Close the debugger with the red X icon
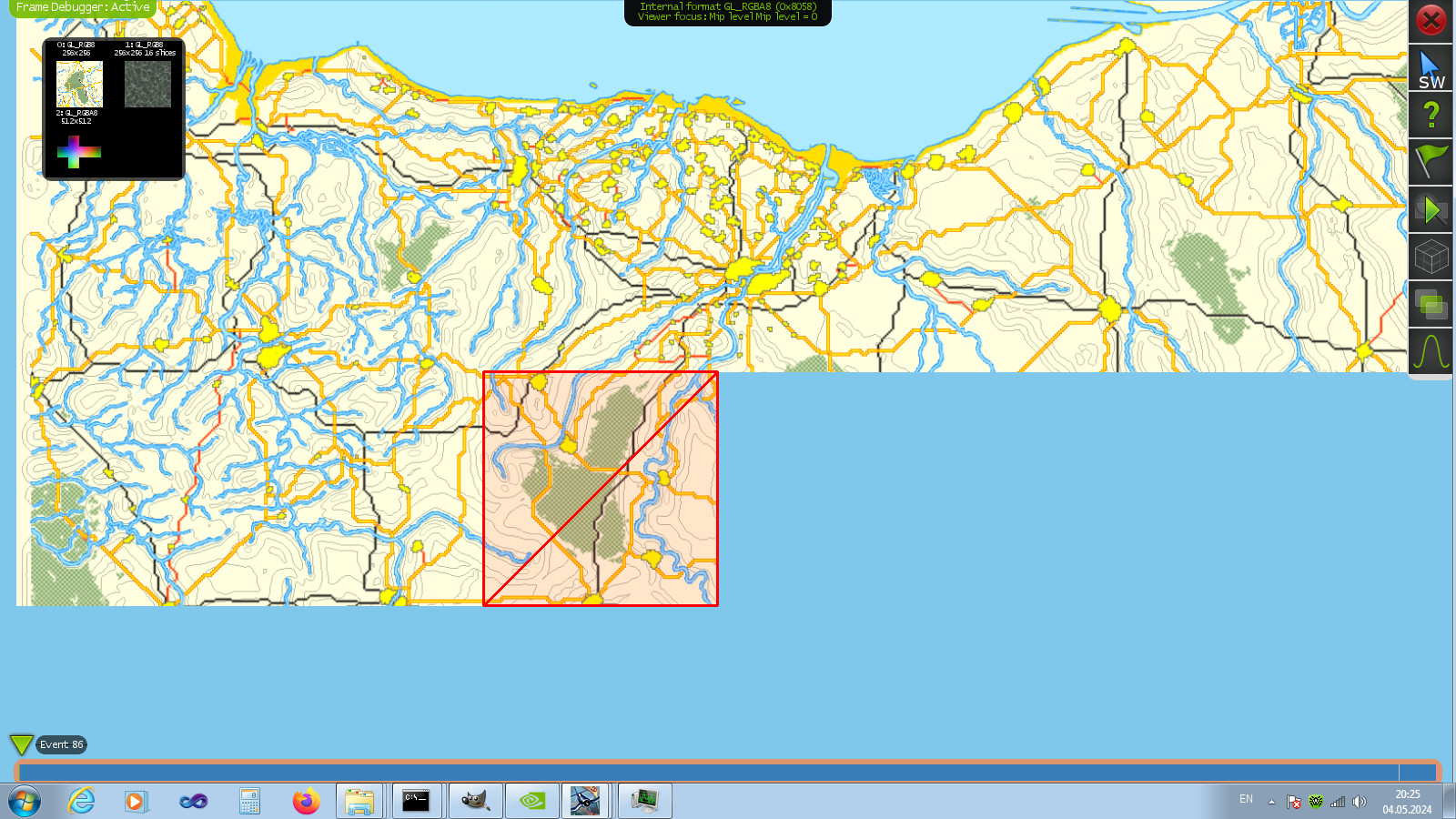 [x=1431, y=20]
